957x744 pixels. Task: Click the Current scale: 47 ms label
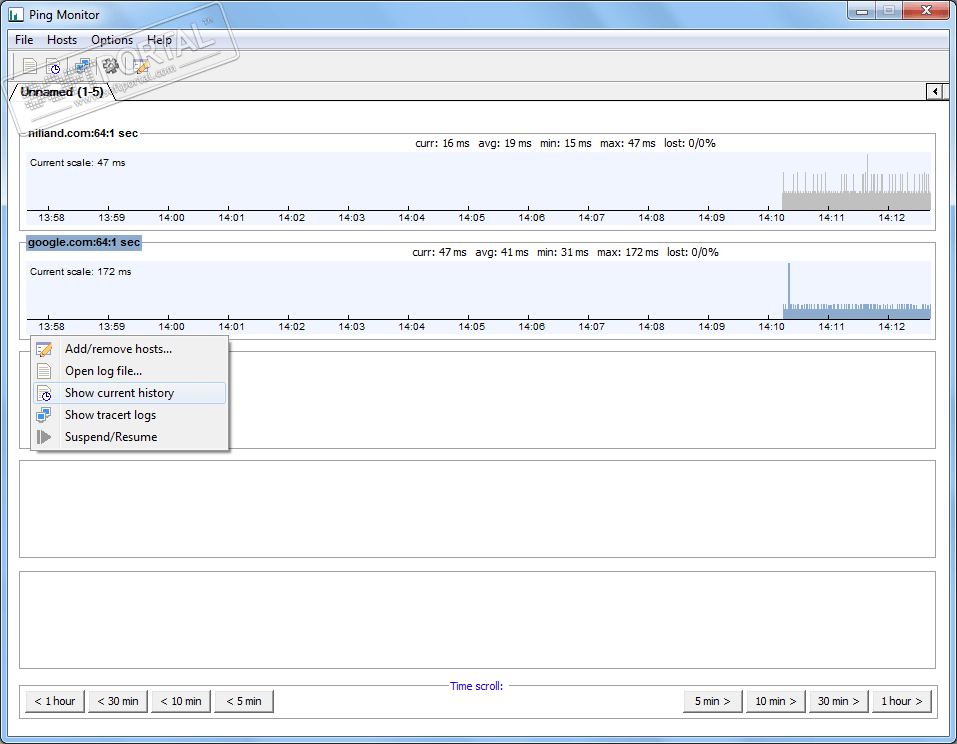click(78, 163)
